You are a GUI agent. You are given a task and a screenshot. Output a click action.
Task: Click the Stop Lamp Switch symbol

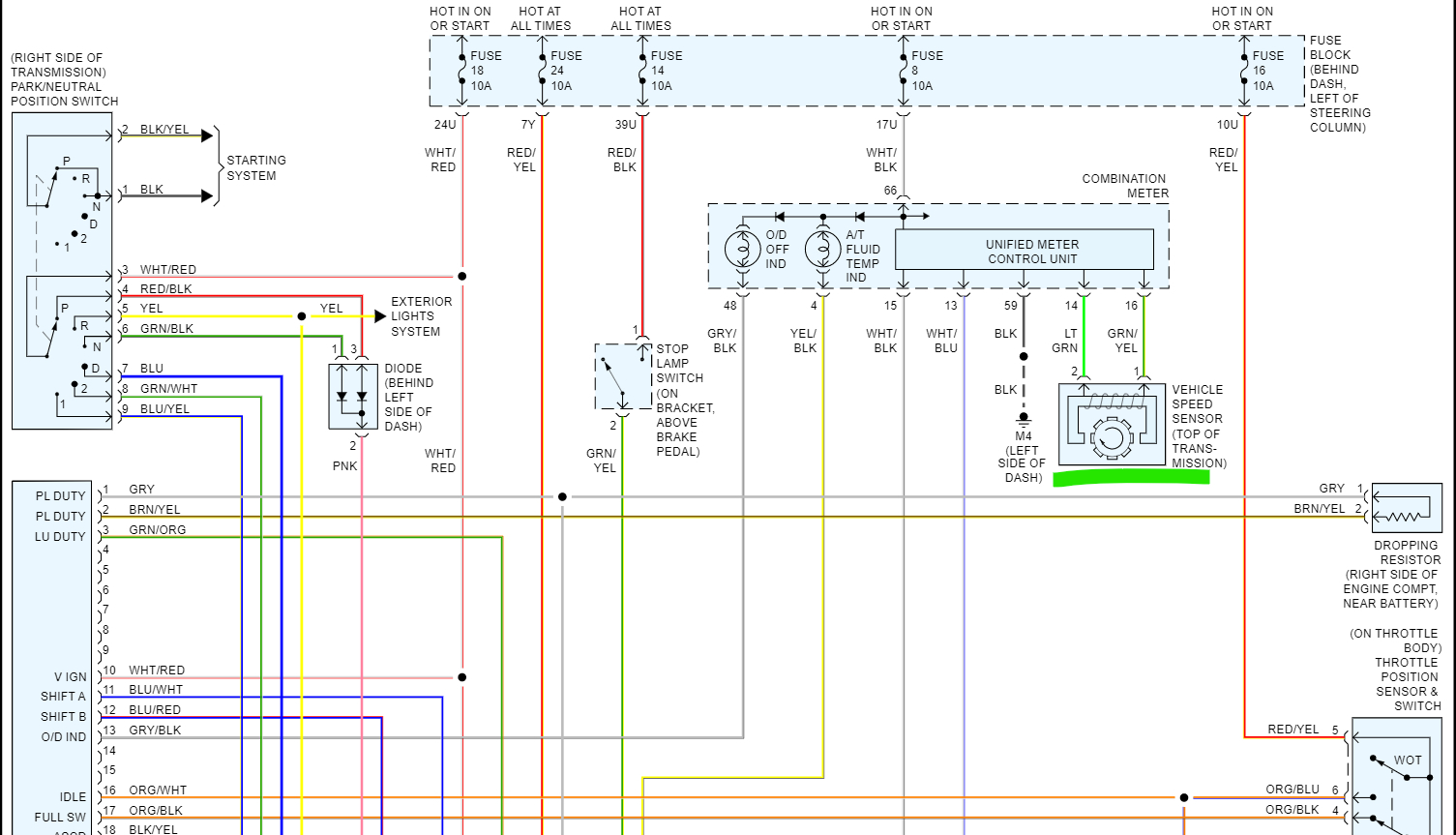624,376
